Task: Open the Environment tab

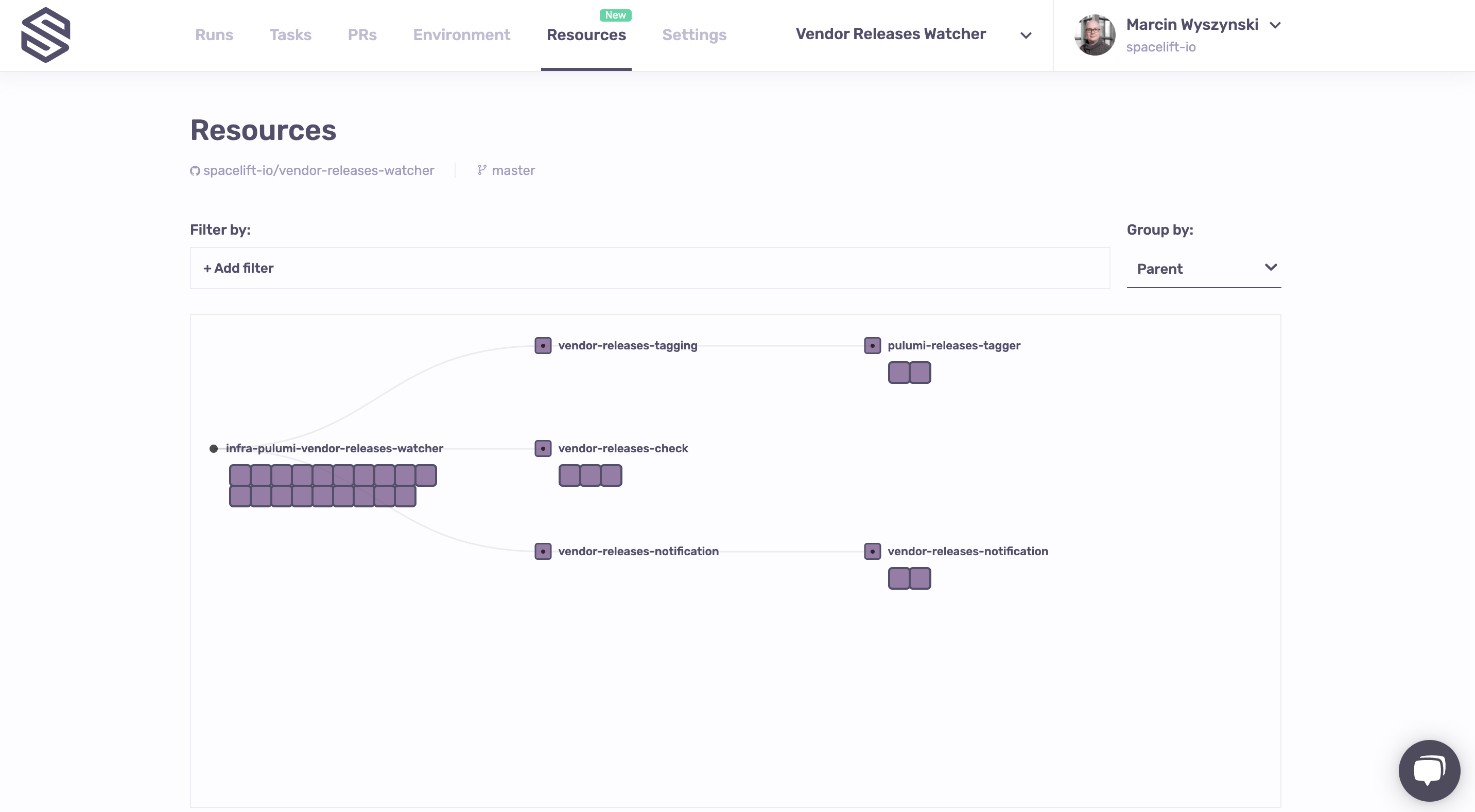Action: [x=461, y=35]
